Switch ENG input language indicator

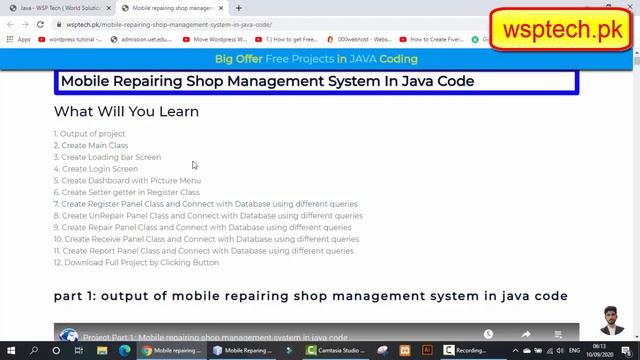click(574, 351)
